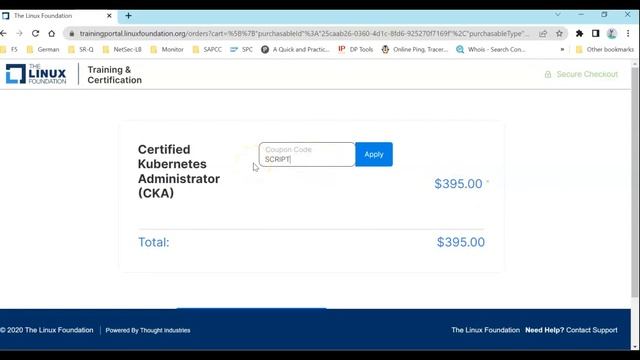Image resolution: width=640 pixels, height=360 pixels.
Task: Open the SR-Q bookmark folder
Action: tap(81, 49)
